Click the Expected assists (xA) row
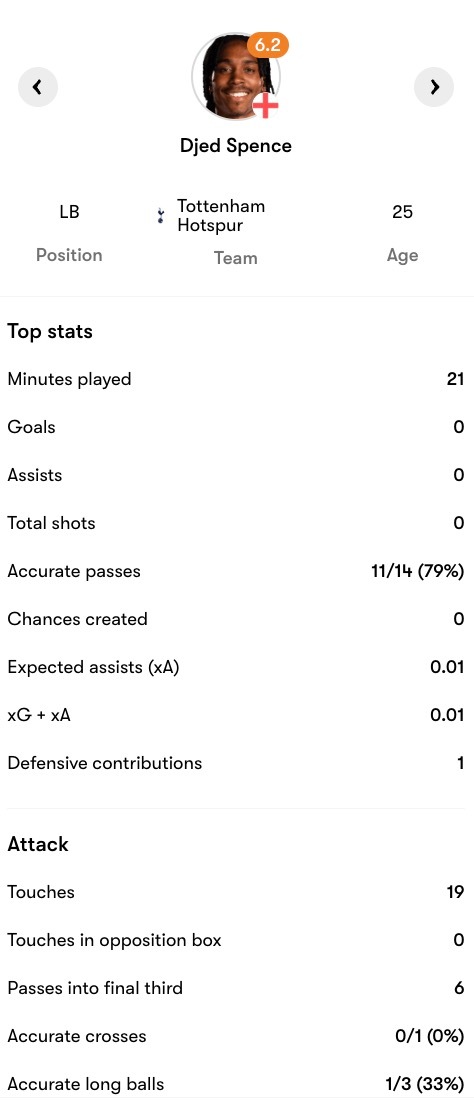The width and height of the screenshot is (474, 1102). (236, 667)
